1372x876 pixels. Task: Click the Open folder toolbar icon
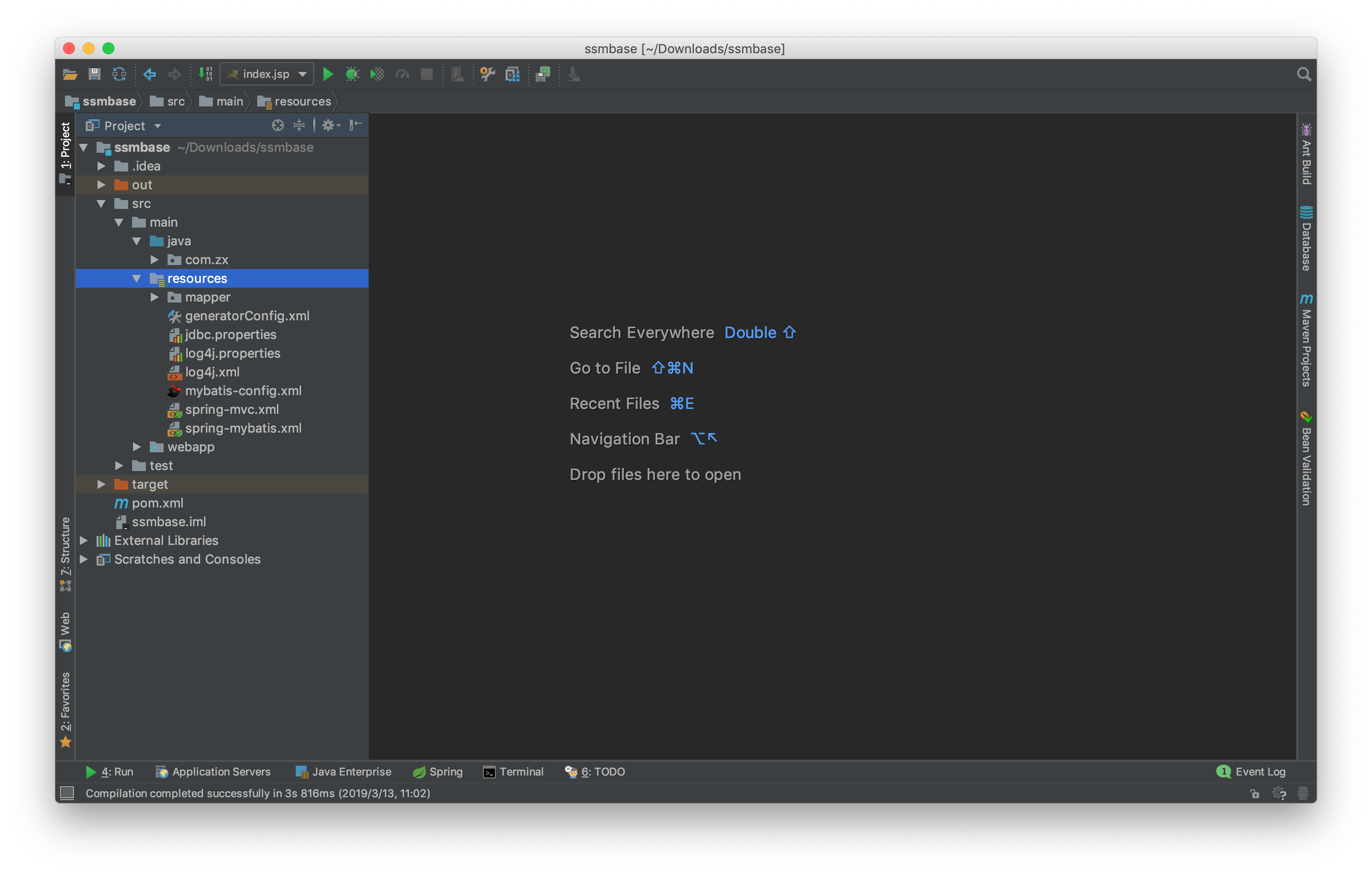point(70,74)
